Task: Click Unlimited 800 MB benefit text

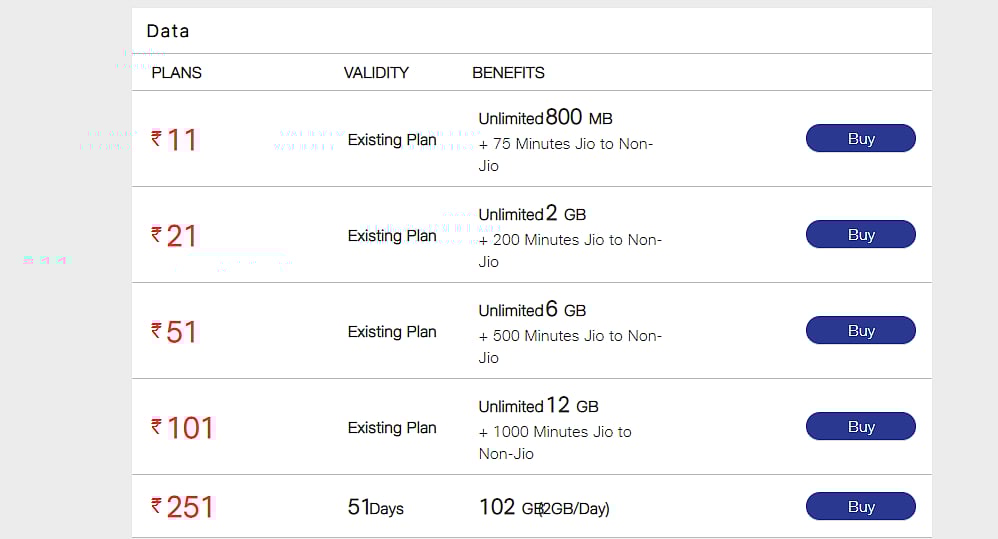Action: coord(545,118)
